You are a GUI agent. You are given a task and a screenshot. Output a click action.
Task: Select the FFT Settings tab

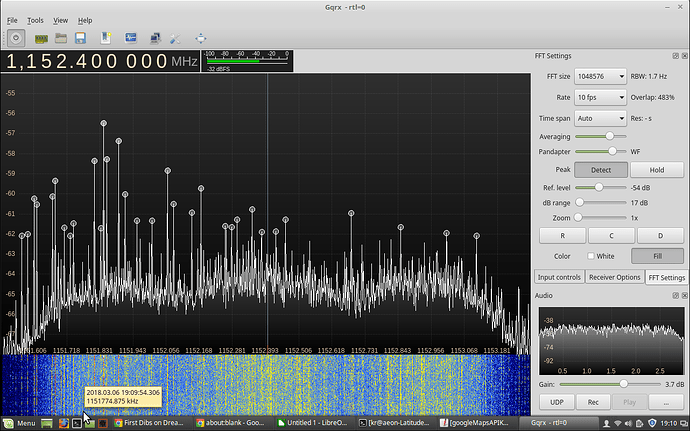[x=667, y=277]
